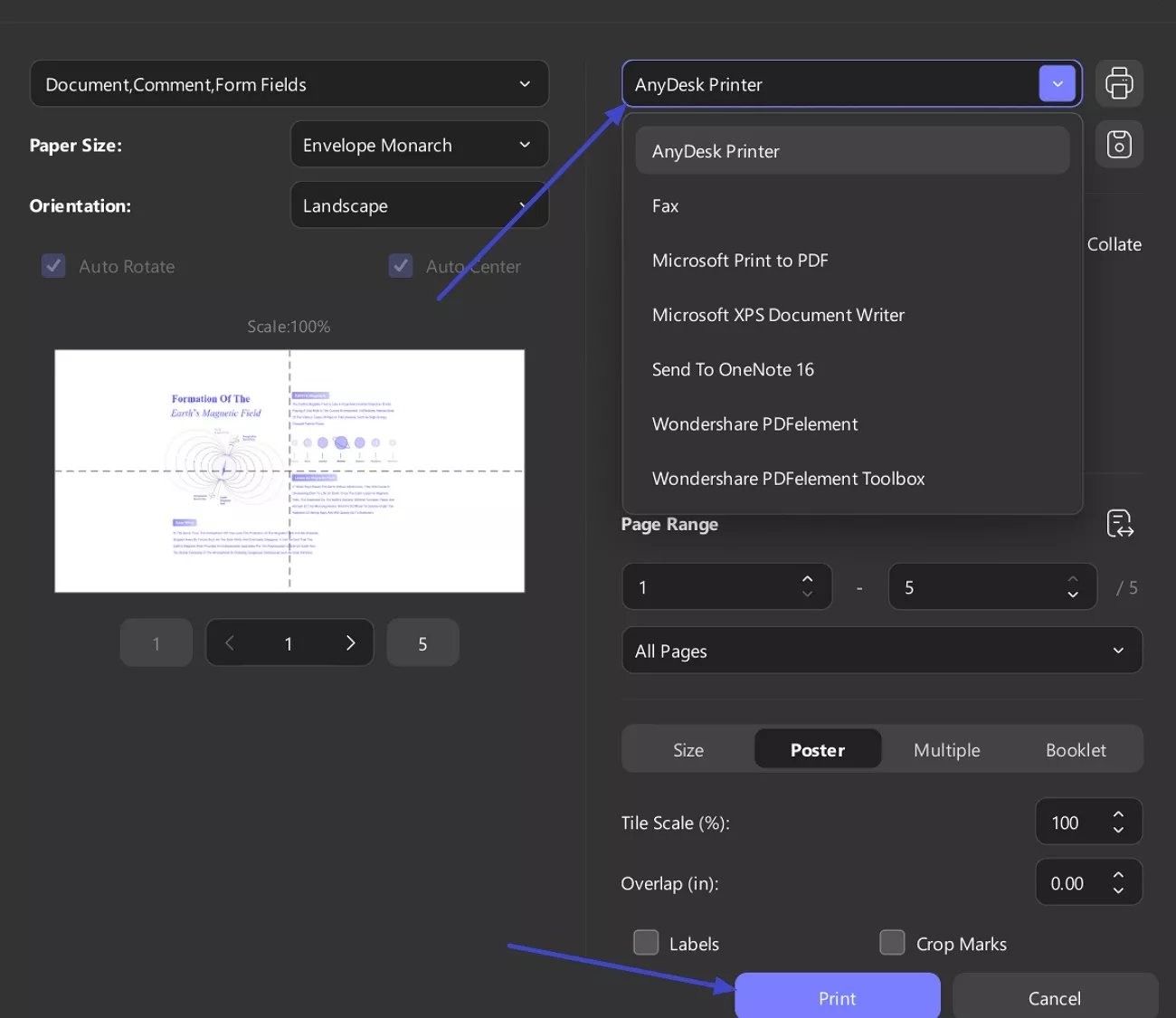Increase Tile Scale using the up stepper
1176x1018 pixels.
pyautogui.click(x=1117, y=813)
